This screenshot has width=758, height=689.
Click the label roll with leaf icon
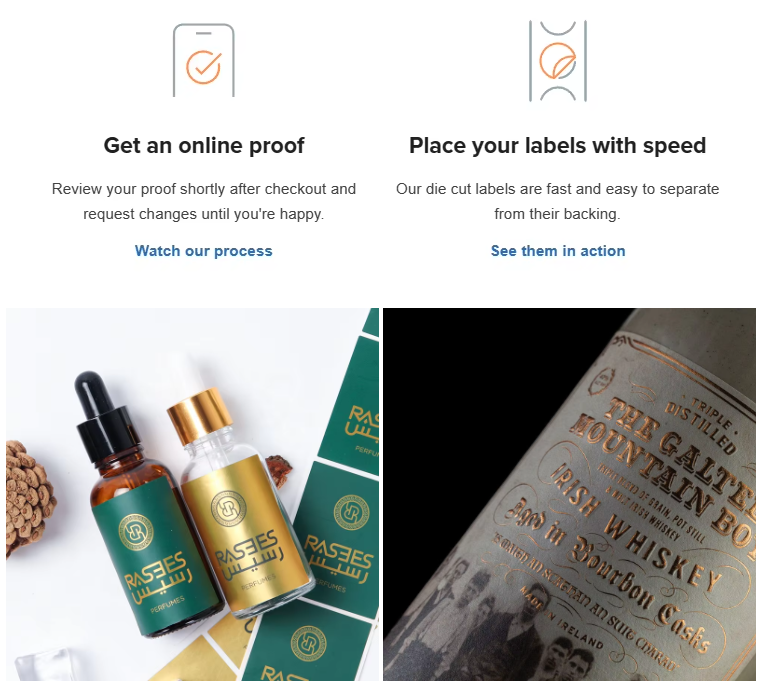557,61
